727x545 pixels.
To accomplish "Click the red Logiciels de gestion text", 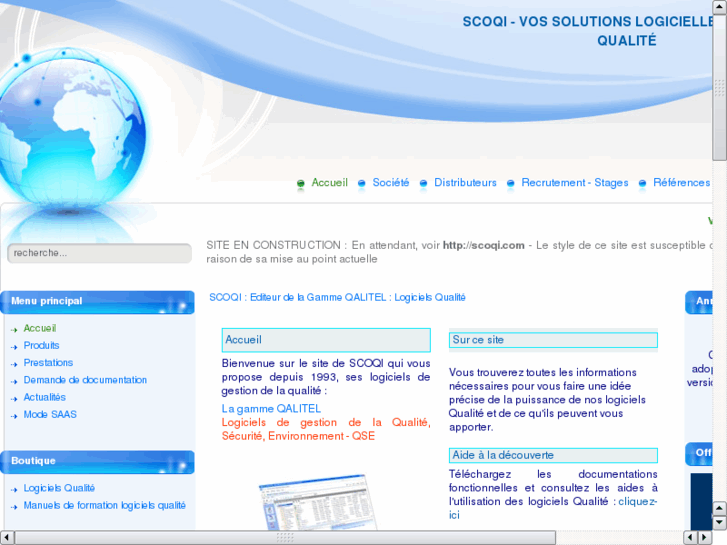I will coord(326,429).
